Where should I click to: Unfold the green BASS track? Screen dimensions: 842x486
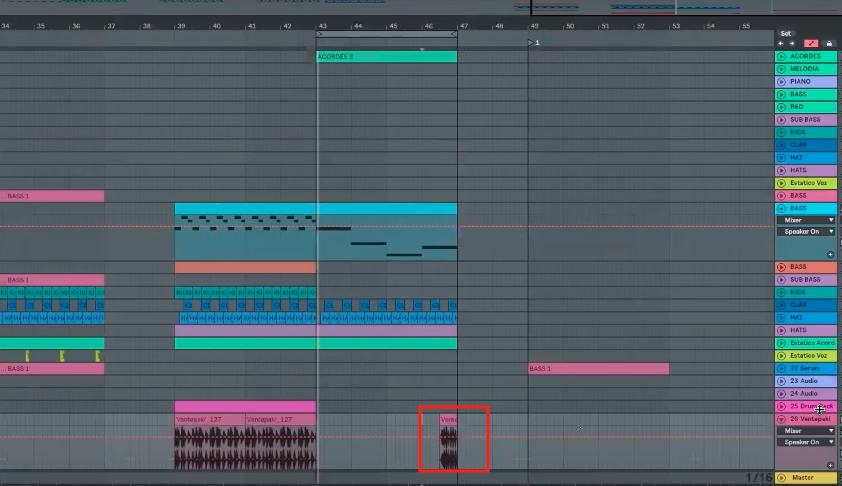coord(781,95)
